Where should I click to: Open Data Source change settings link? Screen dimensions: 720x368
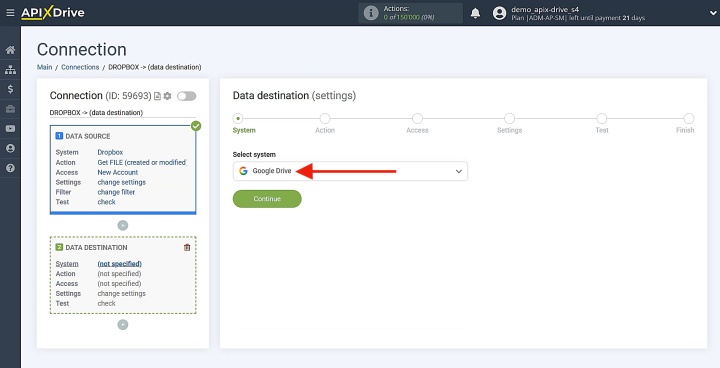coord(122,182)
